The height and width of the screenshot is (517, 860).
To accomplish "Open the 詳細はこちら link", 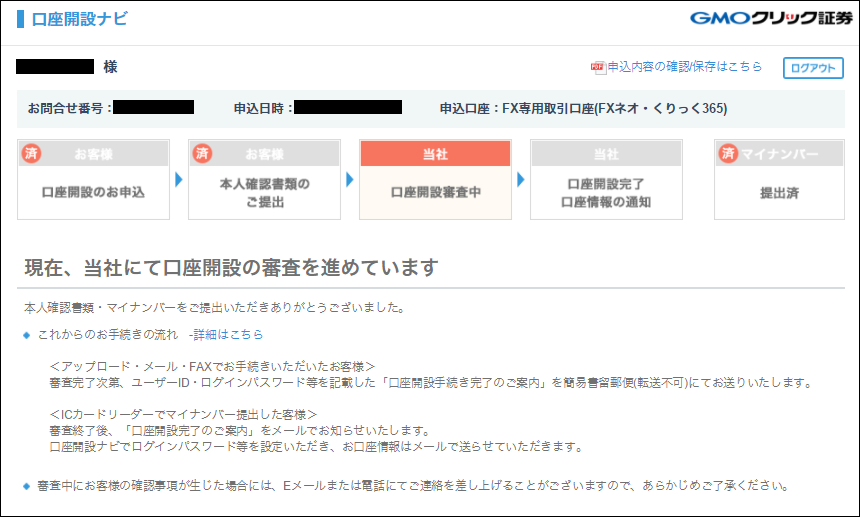I will (228, 334).
